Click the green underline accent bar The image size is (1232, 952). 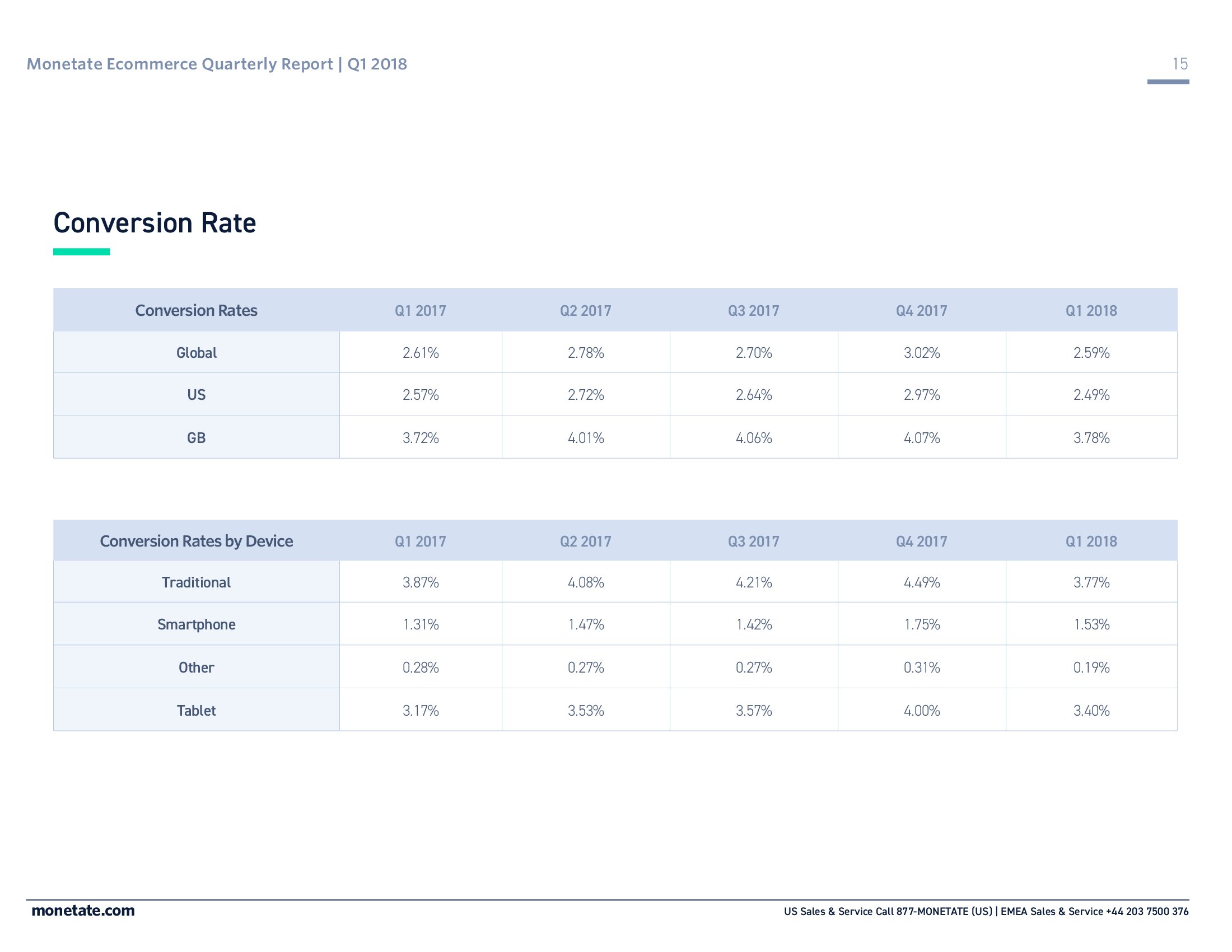click(81, 251)
